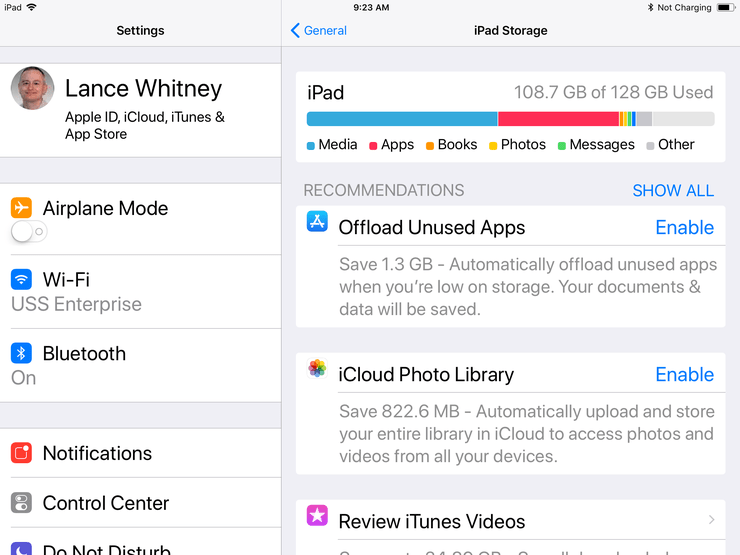The height and width of the screenshot is (555, 740).
Task: Tap the pink star iTunes Videos icon
Action: [317, 515]
